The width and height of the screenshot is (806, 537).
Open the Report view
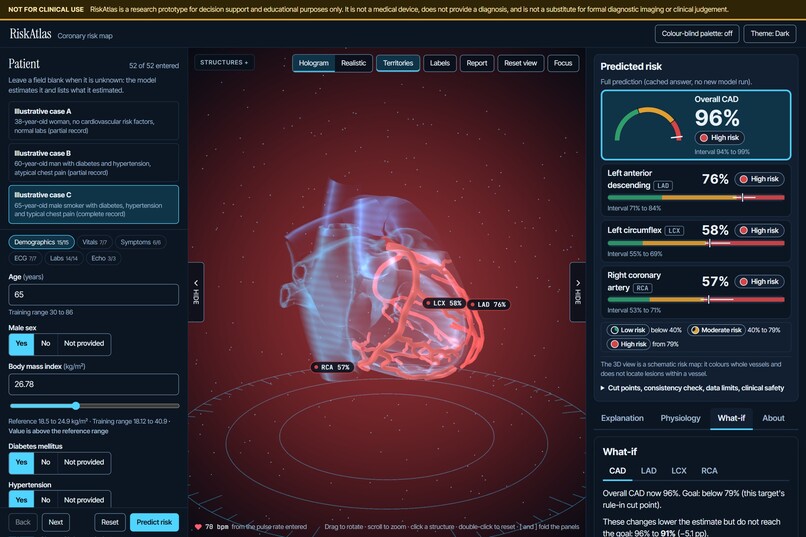(x=477, y=63)
